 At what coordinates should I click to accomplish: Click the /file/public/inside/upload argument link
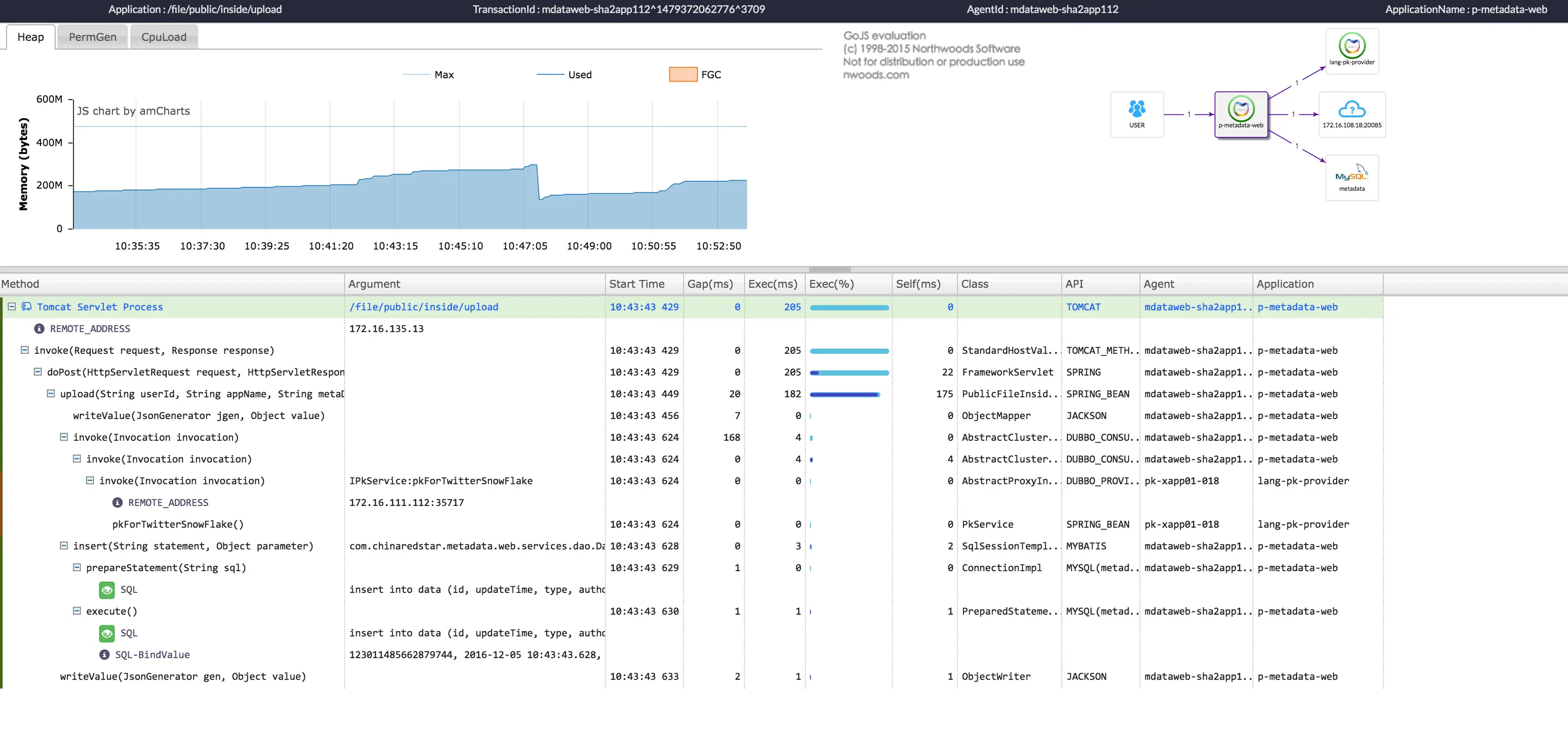[x=424, y=307]
